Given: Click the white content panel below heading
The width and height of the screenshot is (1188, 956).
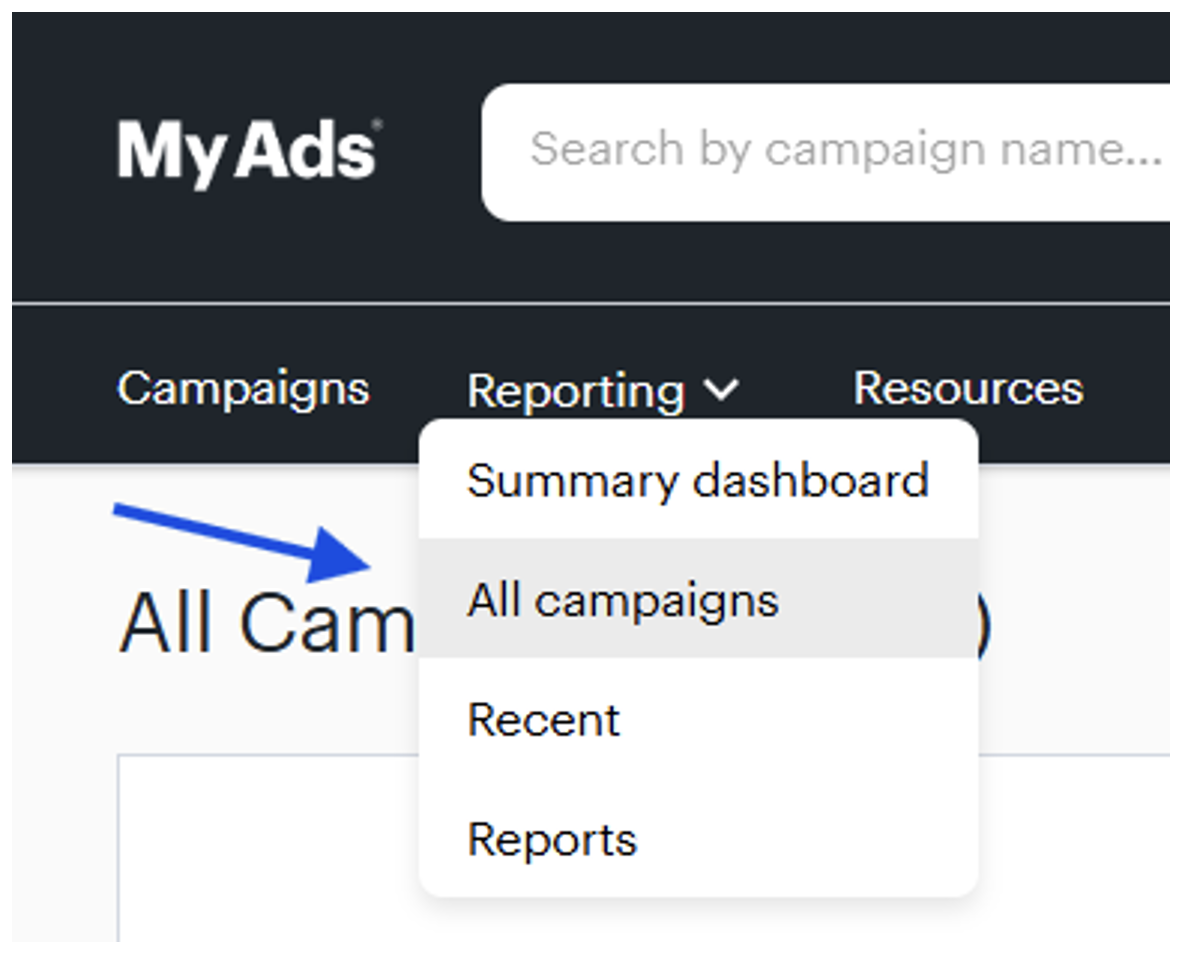Looking at the screenshot, I should pyautogui.click(x=270, y=850).
